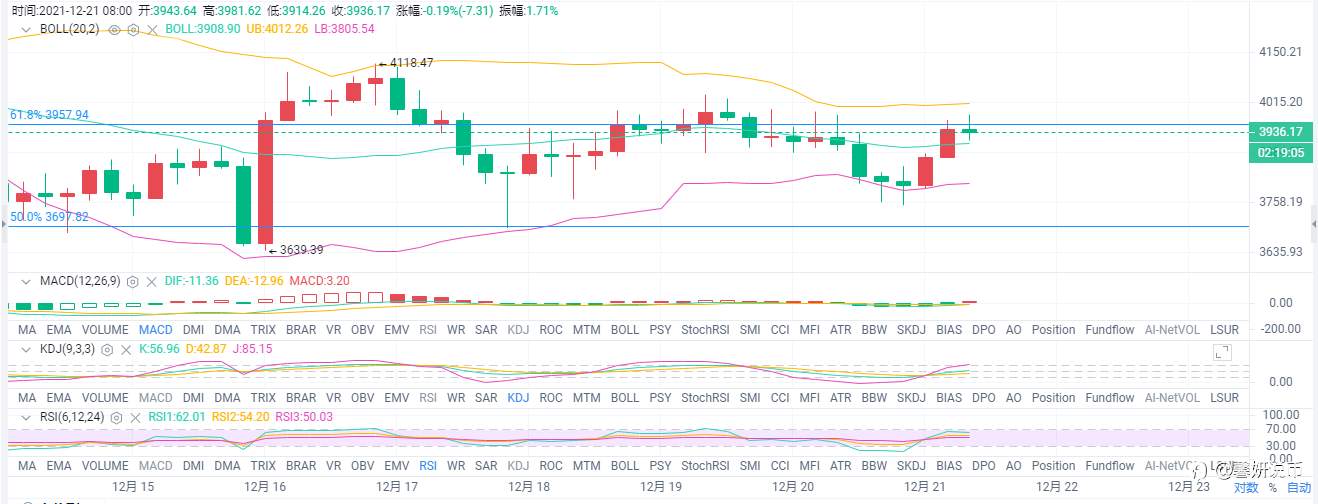The height and width of the screenshot is (504, 1318).
Task: Open KDJ(9,3,3) settings gear
Action: click(108, 349)
